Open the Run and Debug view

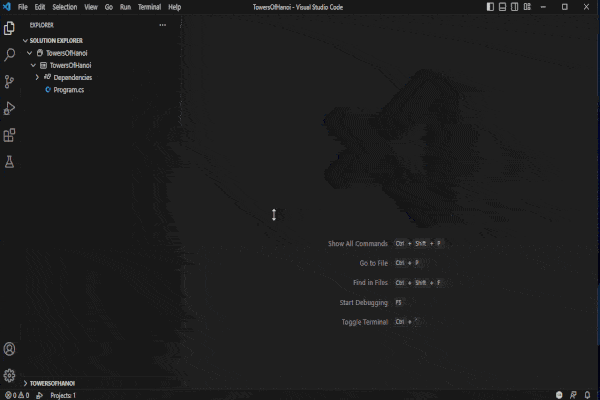pos(10,108)
